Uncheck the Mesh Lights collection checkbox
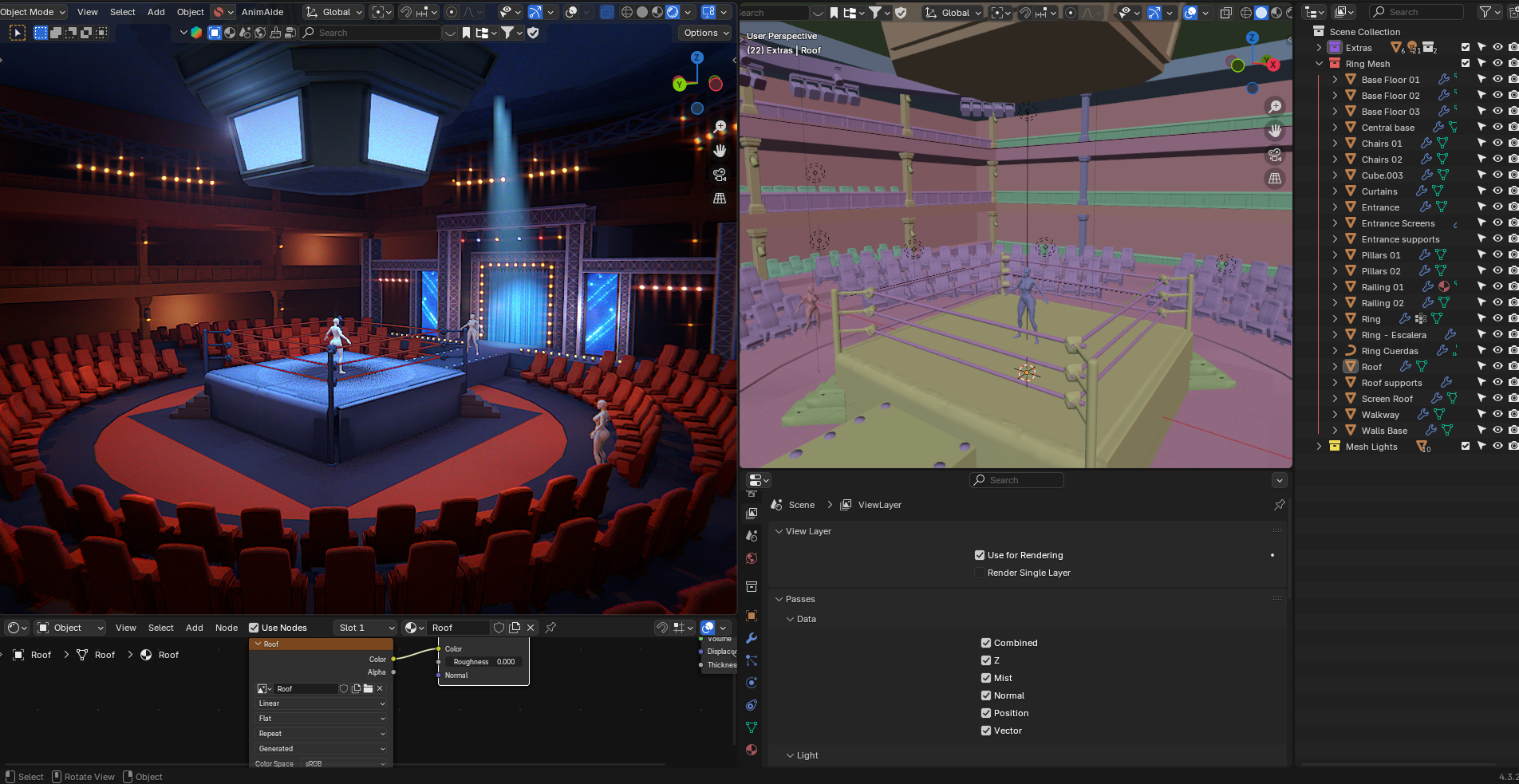The width and height of the screenshot is (1519, 784). pos(1466,447)
